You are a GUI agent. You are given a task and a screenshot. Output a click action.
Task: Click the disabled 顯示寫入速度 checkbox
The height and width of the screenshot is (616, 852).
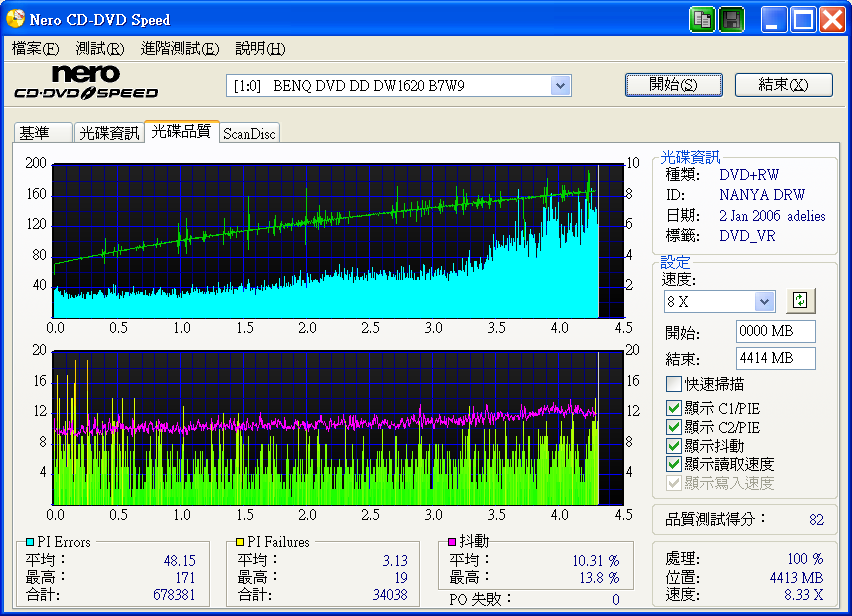click(x=674, y=483)
